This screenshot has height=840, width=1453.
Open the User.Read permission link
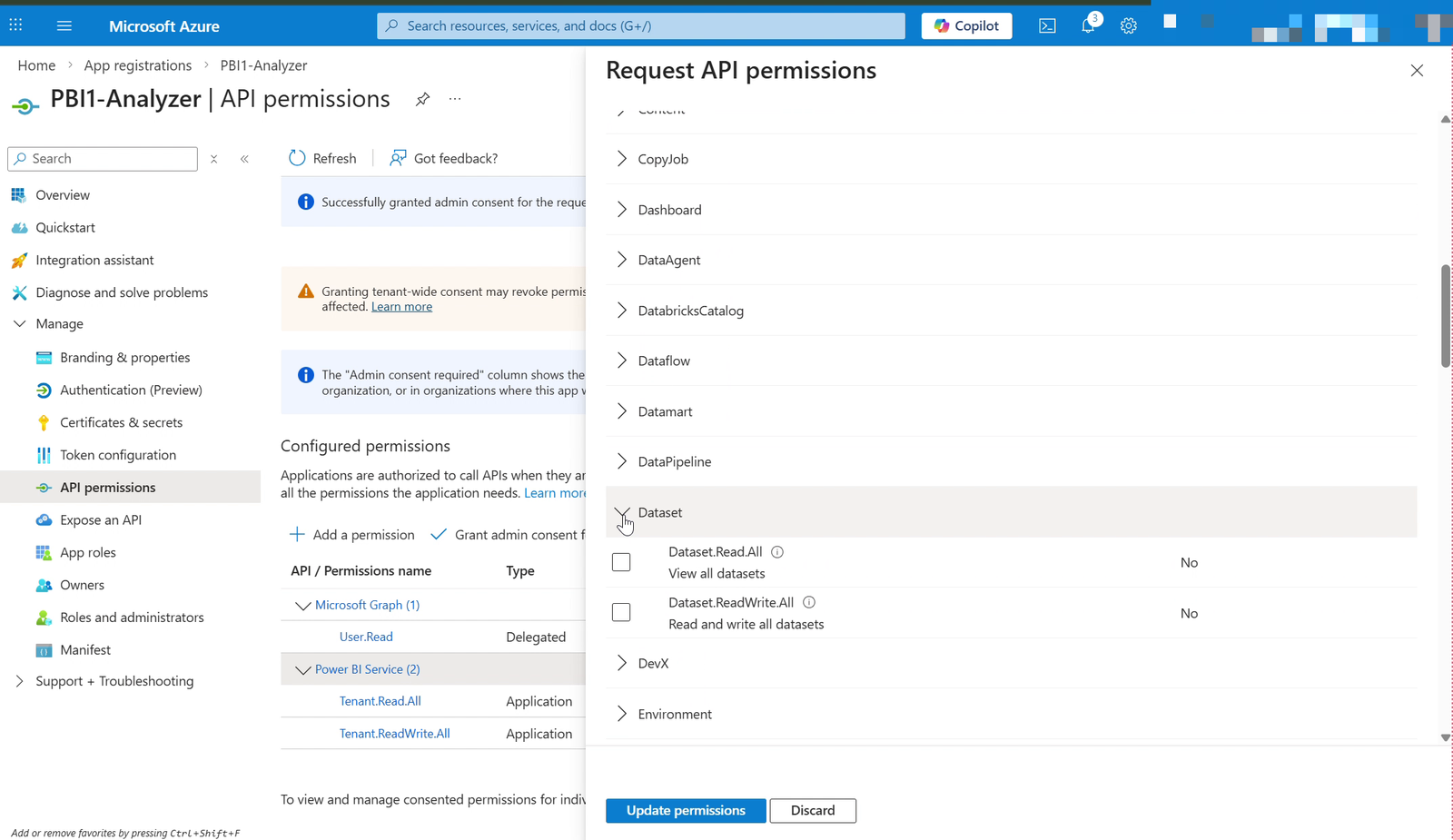tap(366, 637)
